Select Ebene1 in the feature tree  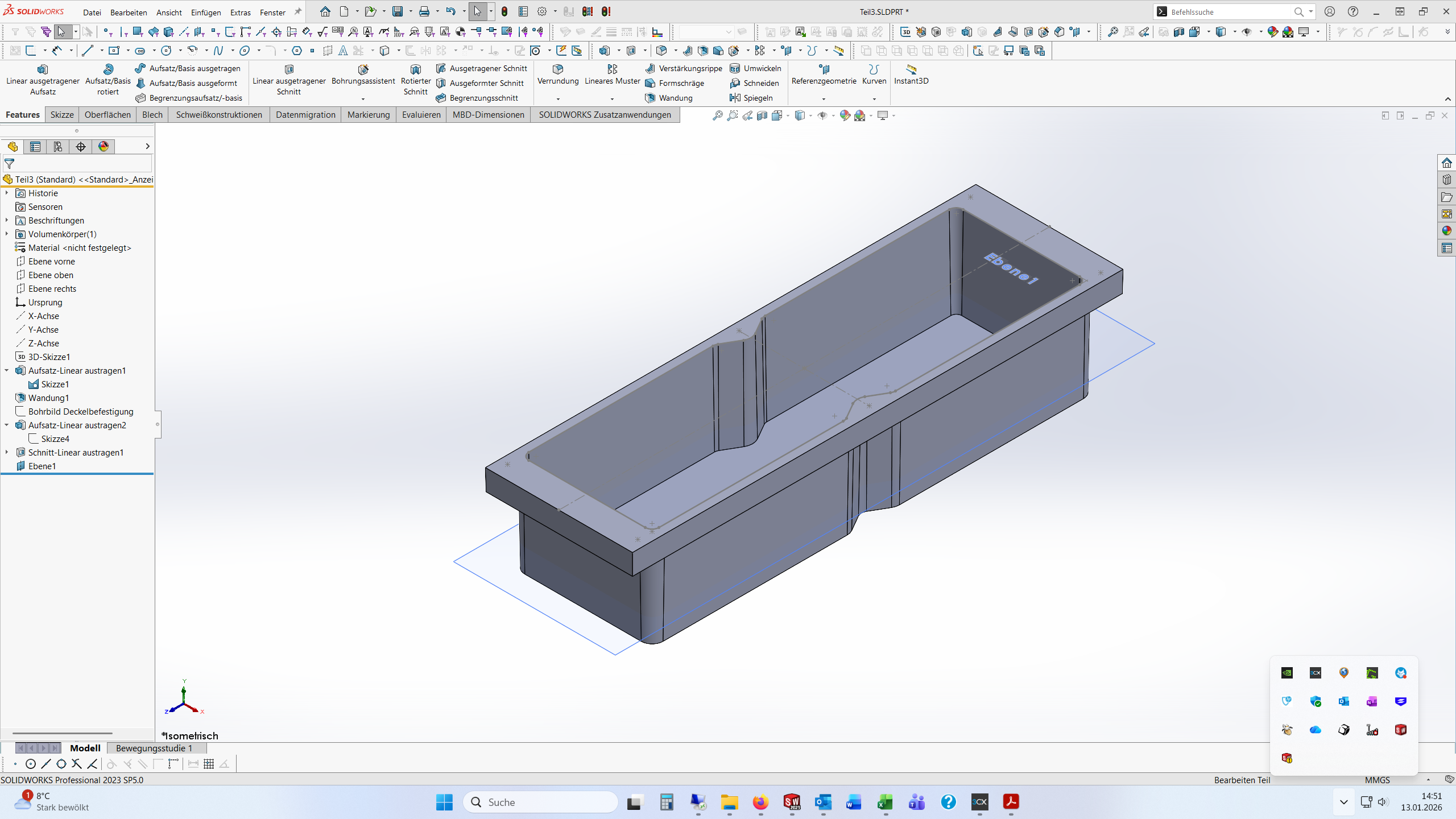click(x=42, y=466)
